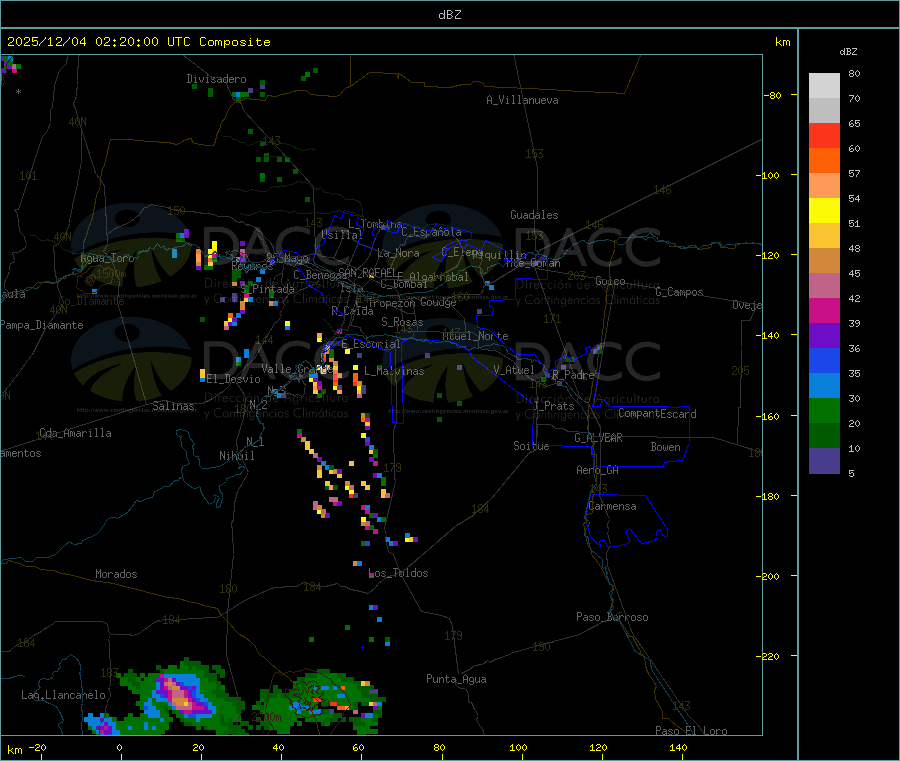This screenshot has width=900, height=761.
Task: Click the R_Padre location label
Action: (x=573, y=375)
